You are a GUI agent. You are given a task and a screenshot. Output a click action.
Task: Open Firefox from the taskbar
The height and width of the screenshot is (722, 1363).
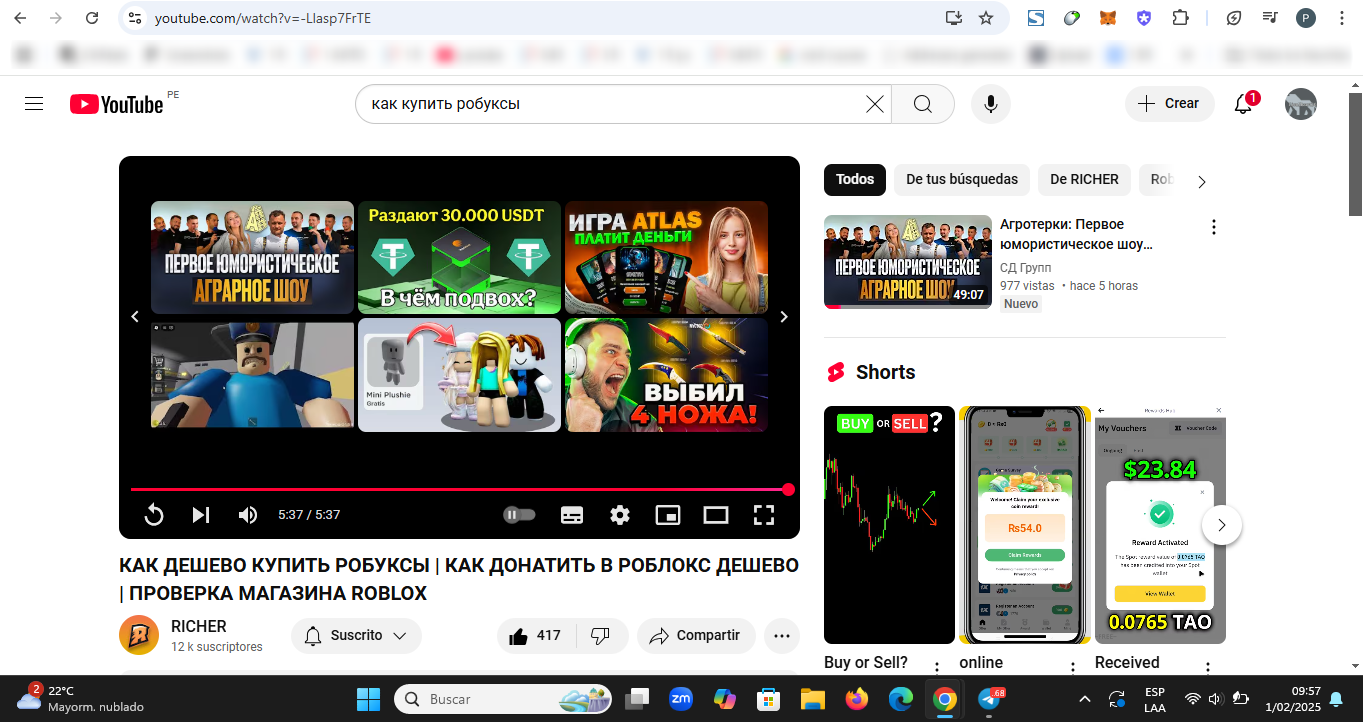pos(856,699)
